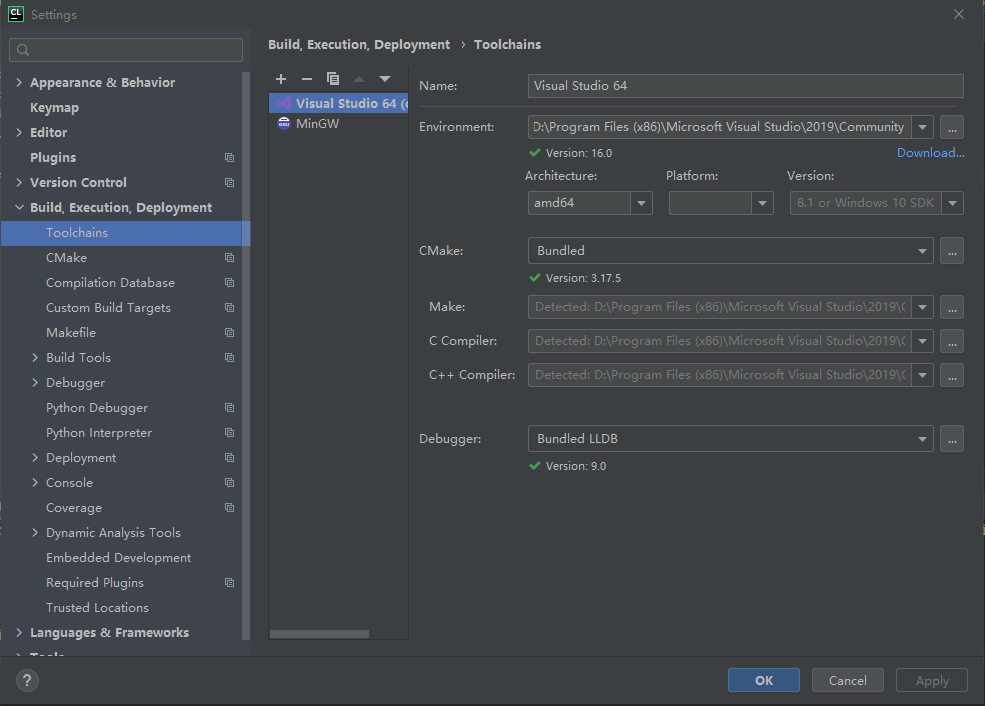Browse for the Debugger executable
985x706 pixels.
click(x=952, y=438)
